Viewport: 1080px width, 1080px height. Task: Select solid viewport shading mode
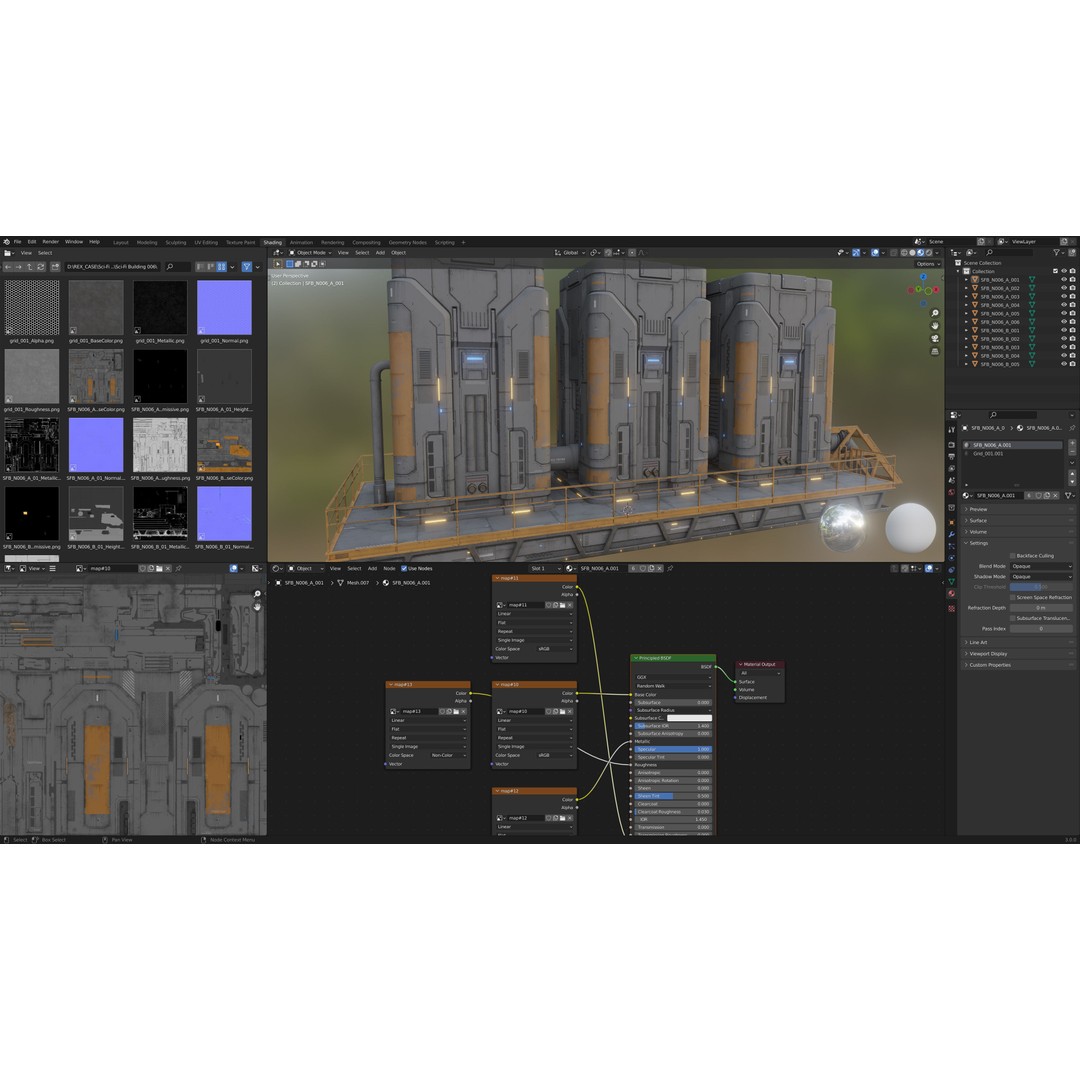913,253
